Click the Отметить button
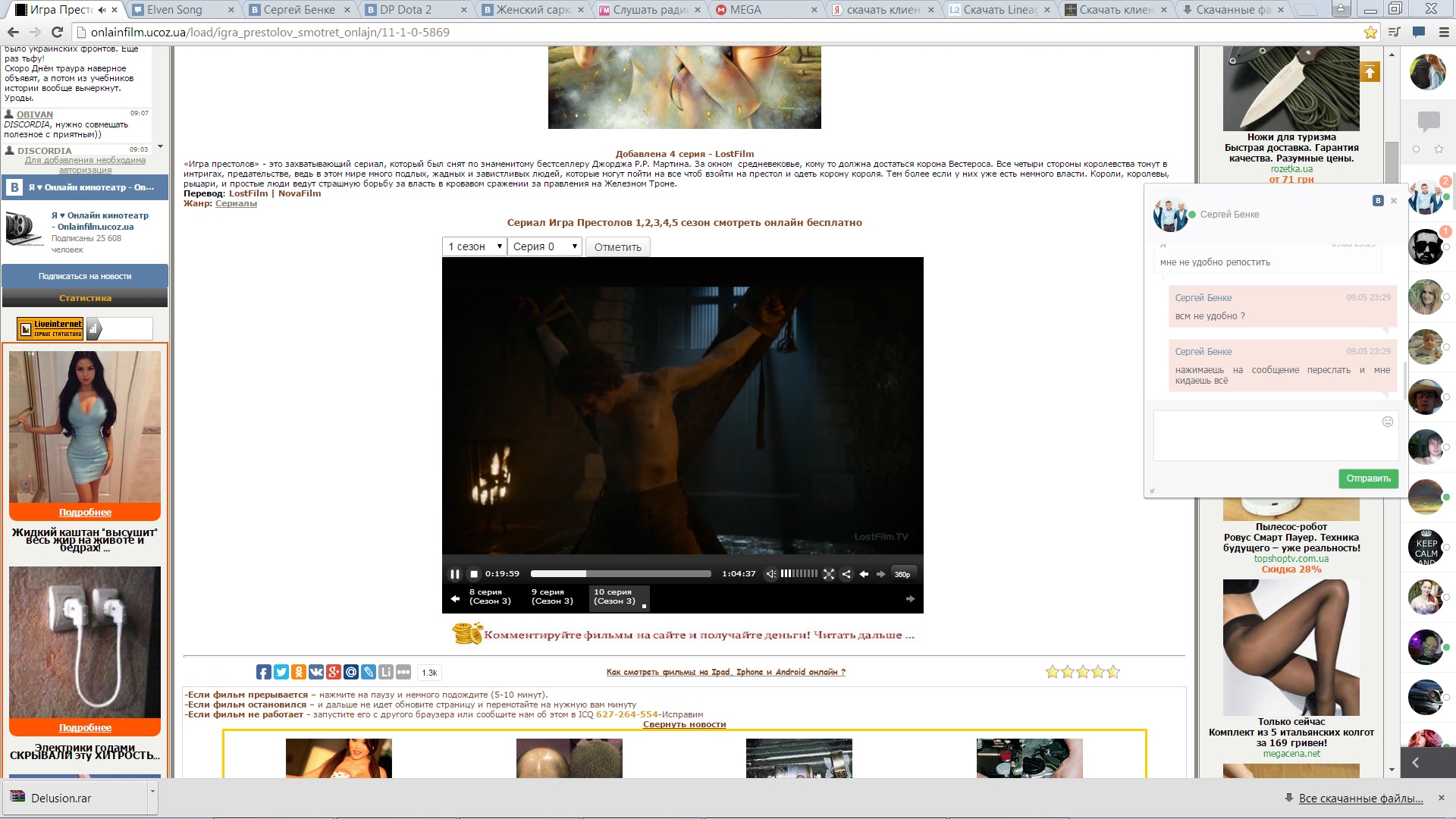Screen dimensions: 1456x819 [618, 247]
